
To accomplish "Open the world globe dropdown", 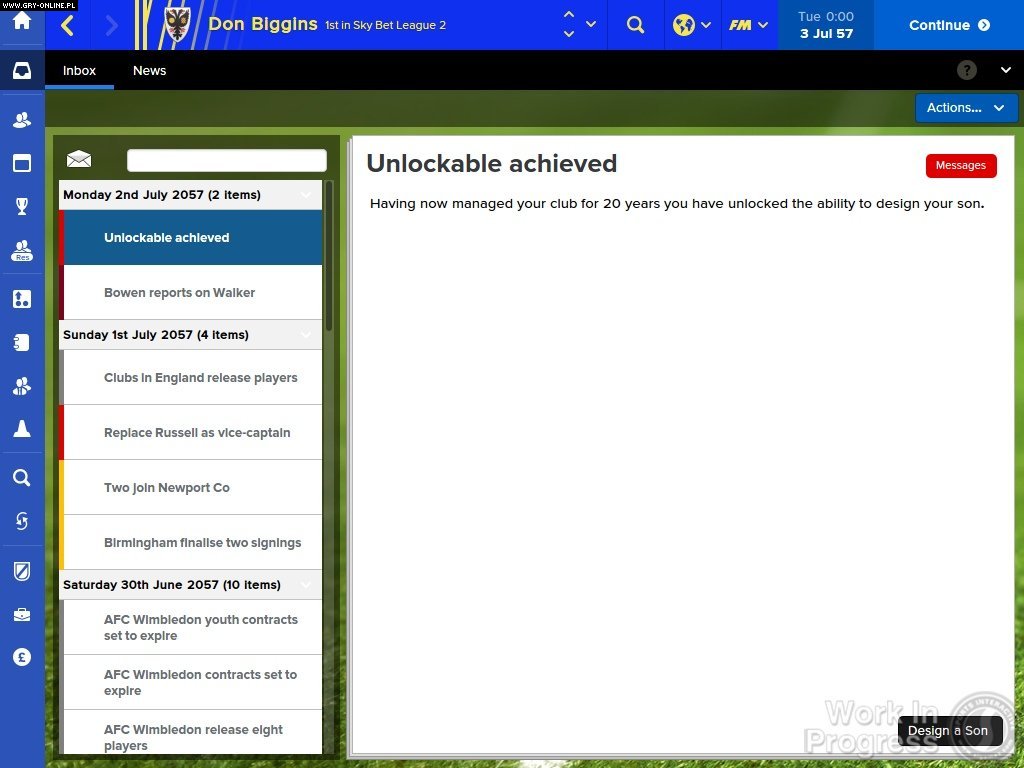I will [692, 25].
